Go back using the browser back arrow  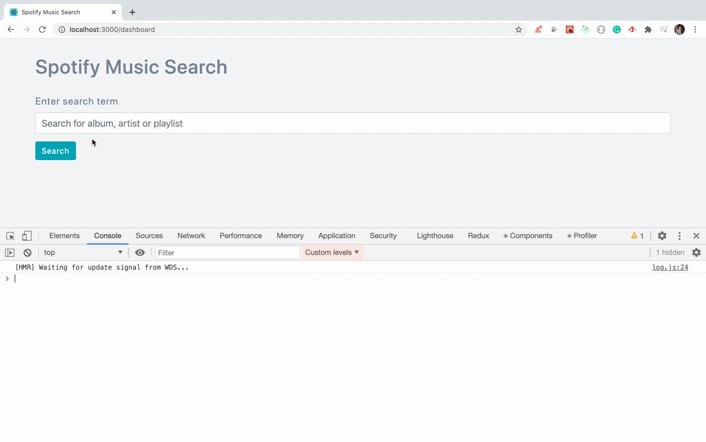[11, 30]
